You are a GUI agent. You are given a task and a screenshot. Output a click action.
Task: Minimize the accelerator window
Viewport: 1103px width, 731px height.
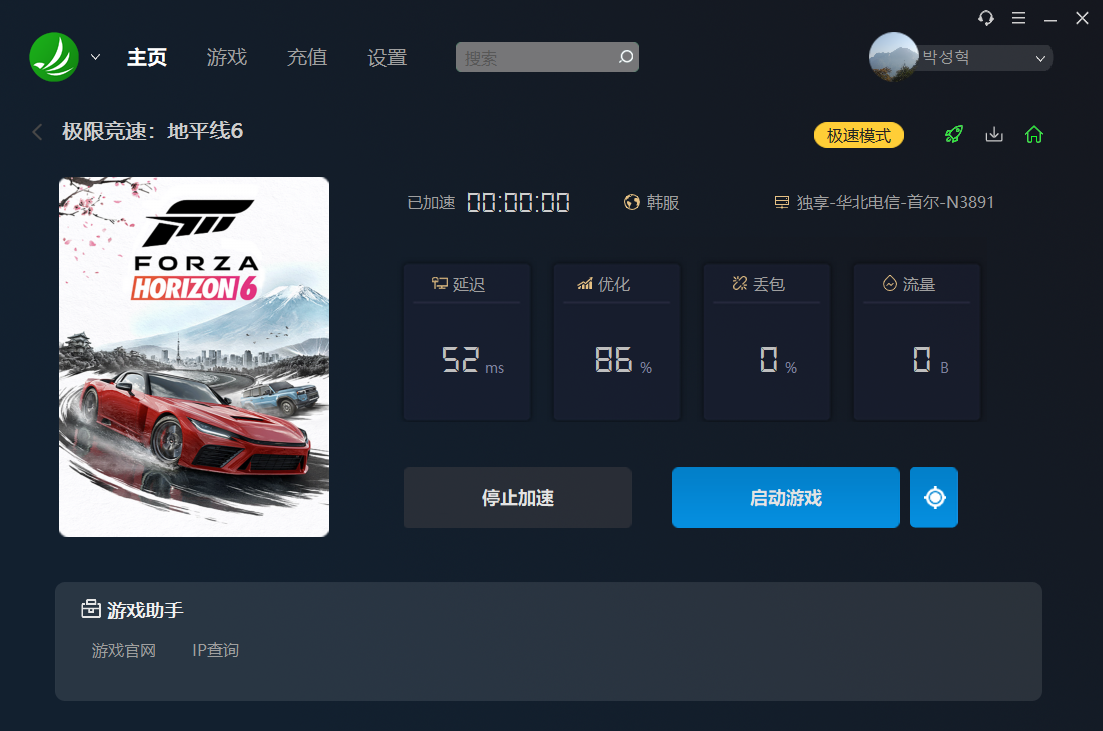pyautogui.click(x=1050, y=19)
